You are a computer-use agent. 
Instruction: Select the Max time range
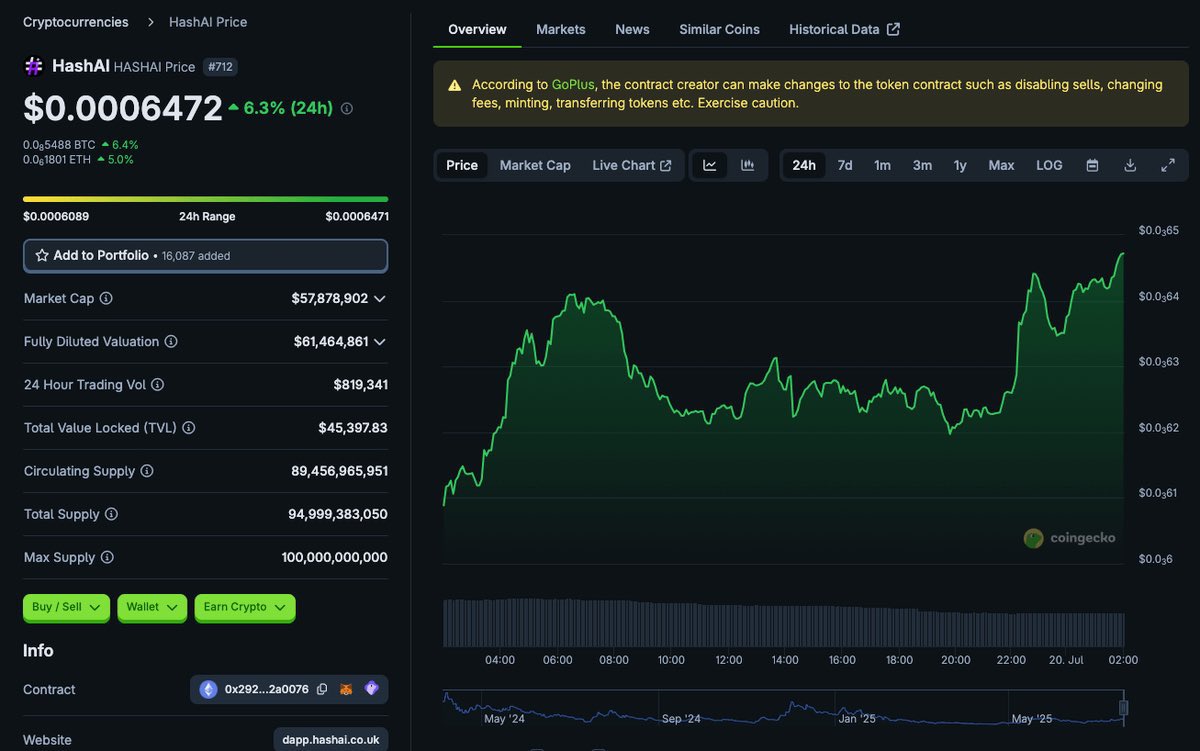pos(1001,165)
